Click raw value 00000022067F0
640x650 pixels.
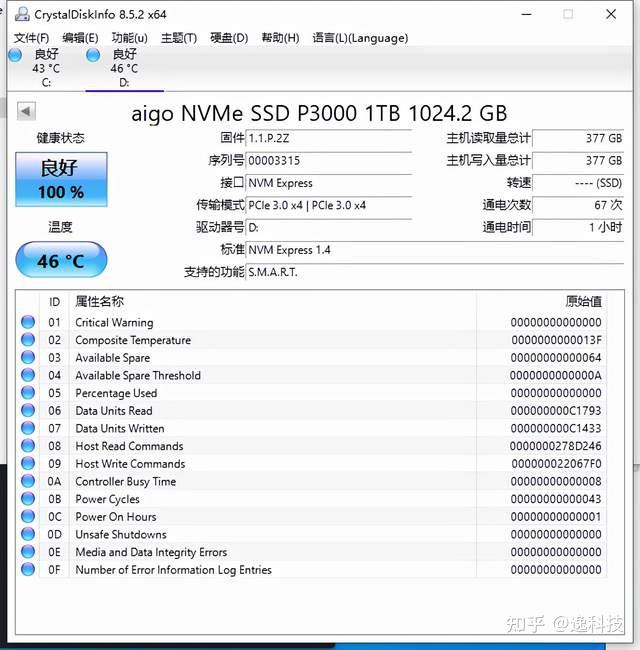[556, 464]
